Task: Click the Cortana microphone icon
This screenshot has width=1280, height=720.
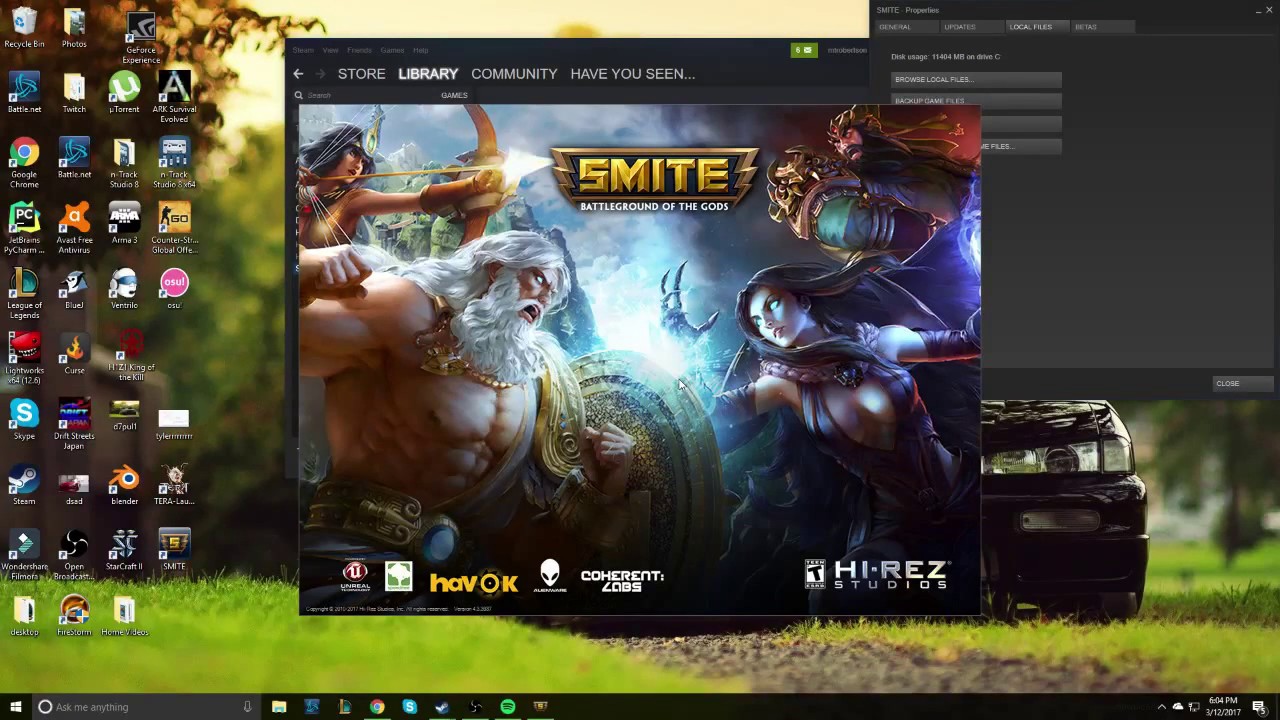Action: pyautogui.click(x=247, y=707)
